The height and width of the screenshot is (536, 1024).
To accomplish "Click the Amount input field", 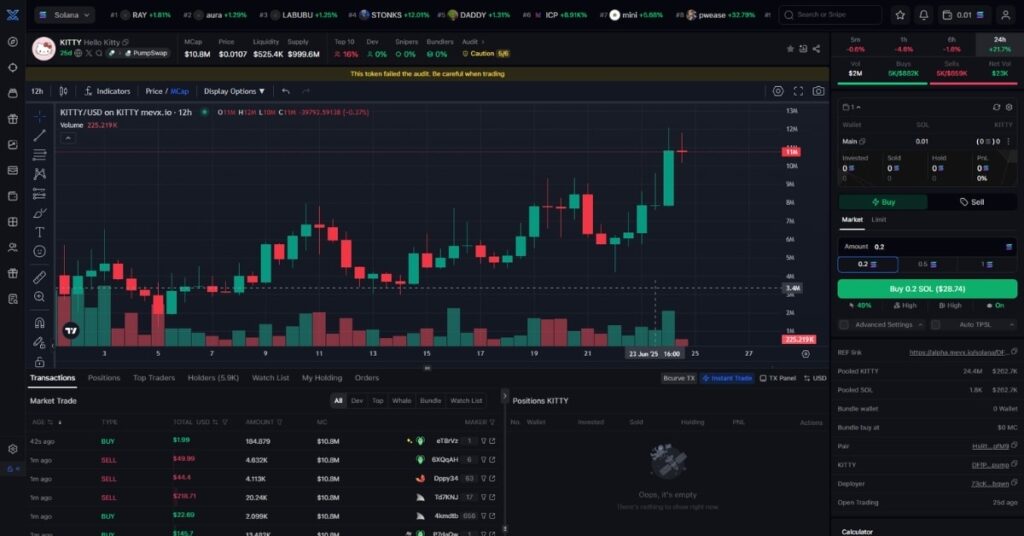I will (x=927, y=247).
